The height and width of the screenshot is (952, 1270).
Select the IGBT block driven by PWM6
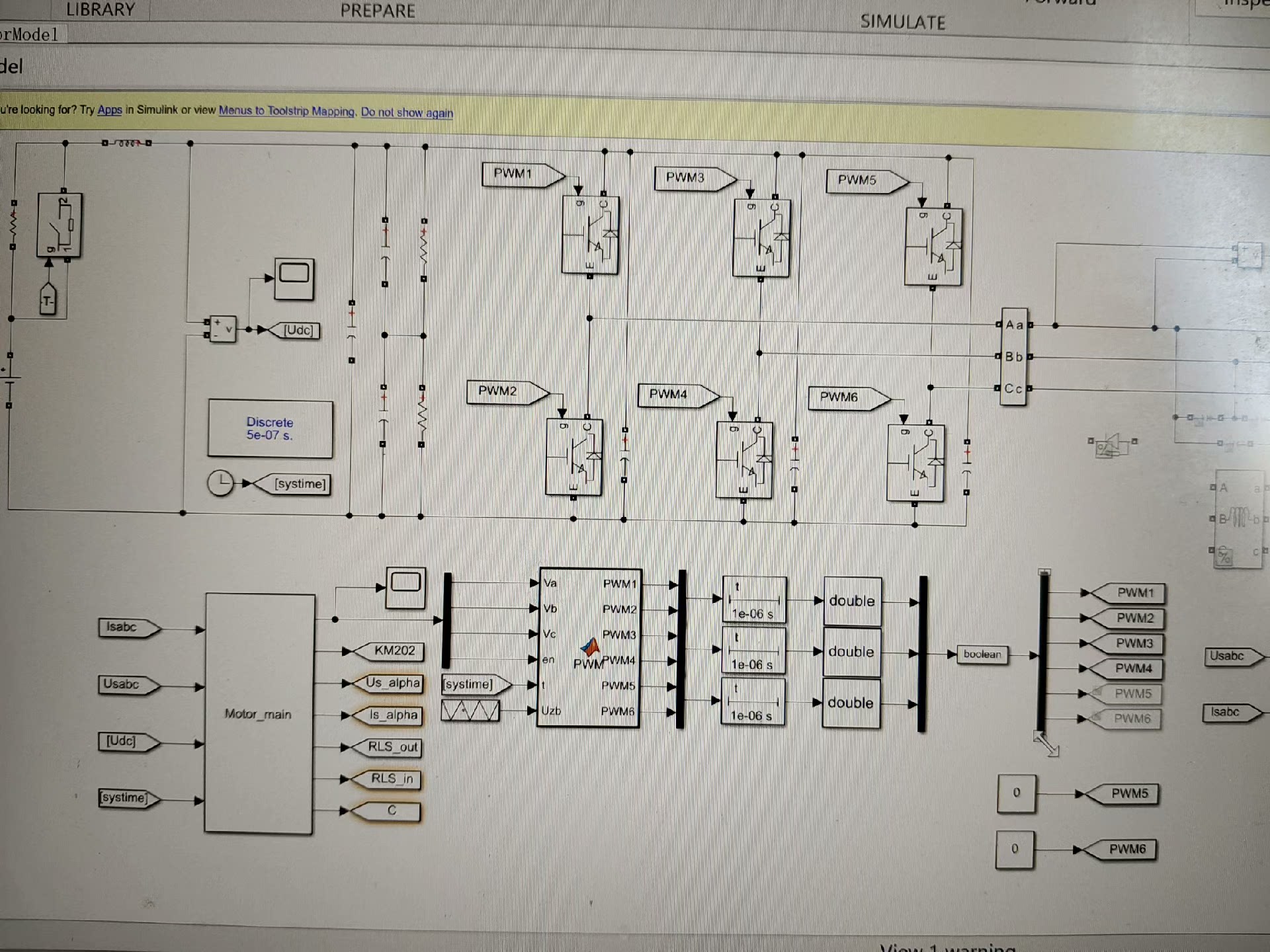tap(915, 463)
